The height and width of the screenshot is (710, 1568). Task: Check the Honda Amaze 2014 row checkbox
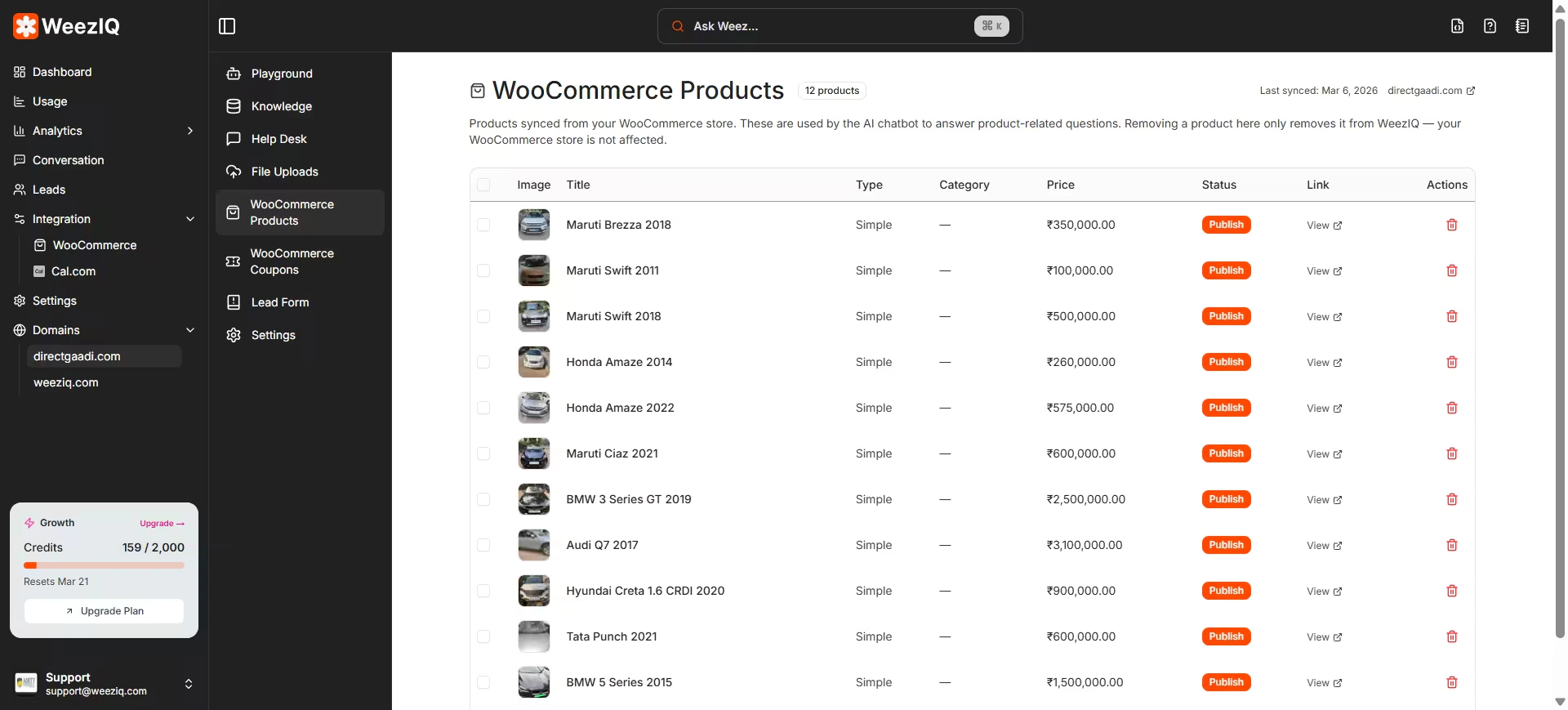(x=483, y=362)
